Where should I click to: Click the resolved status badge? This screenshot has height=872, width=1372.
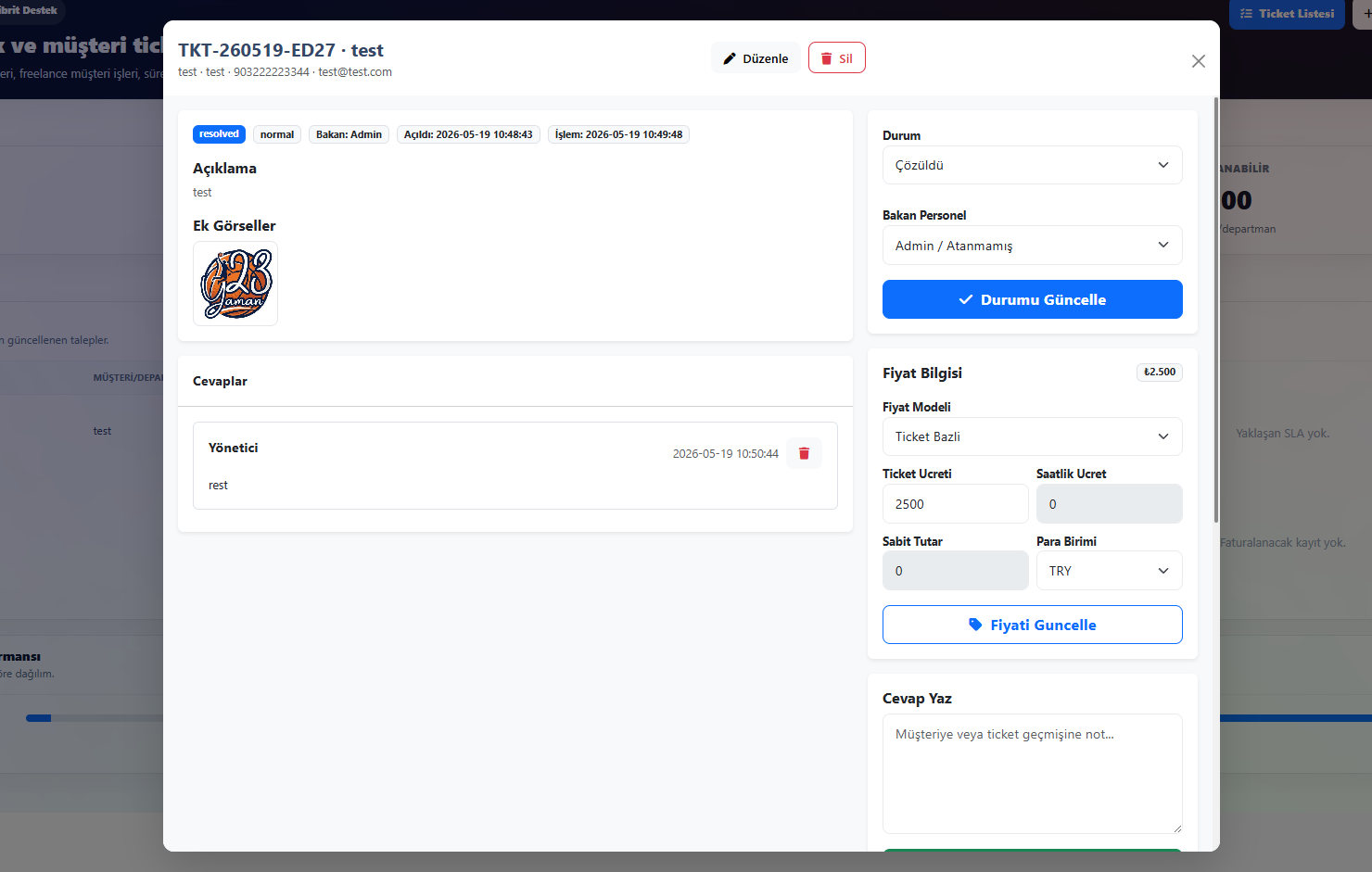pyautogui.click(x=219, y=134)
